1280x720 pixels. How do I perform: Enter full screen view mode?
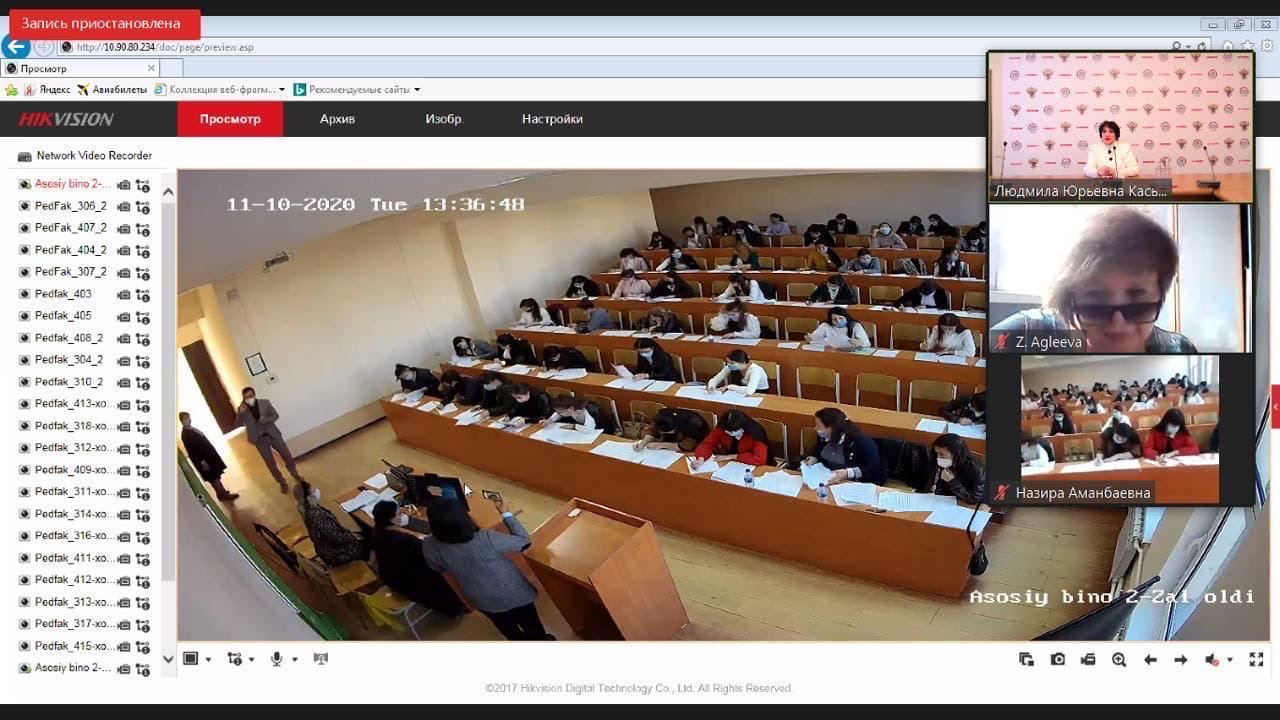(1257, 659)
